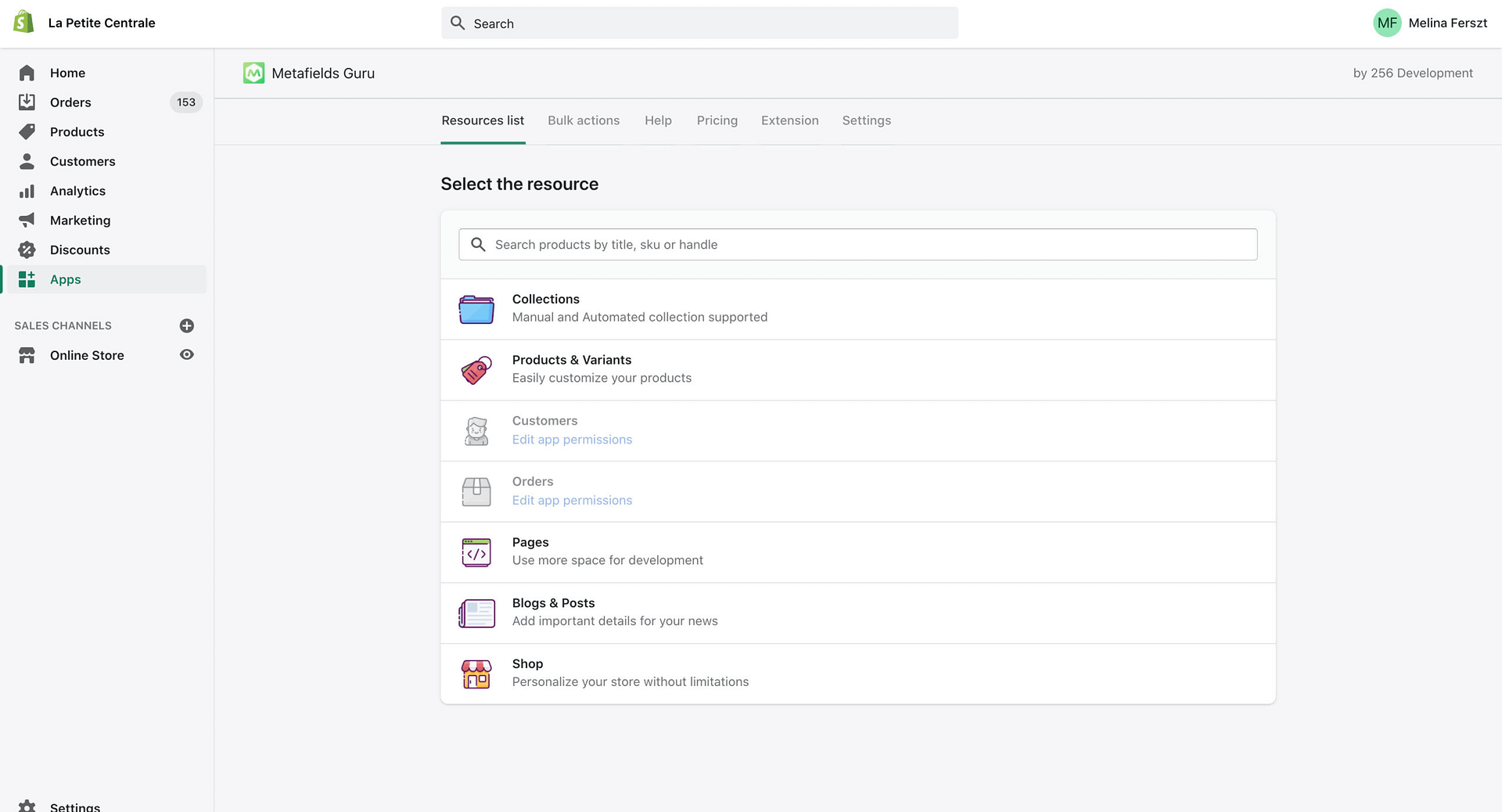The width and height of the screenshot is (1502, 812).
Task: Click the Shopify logo icon
Action: tap(24, 22)
